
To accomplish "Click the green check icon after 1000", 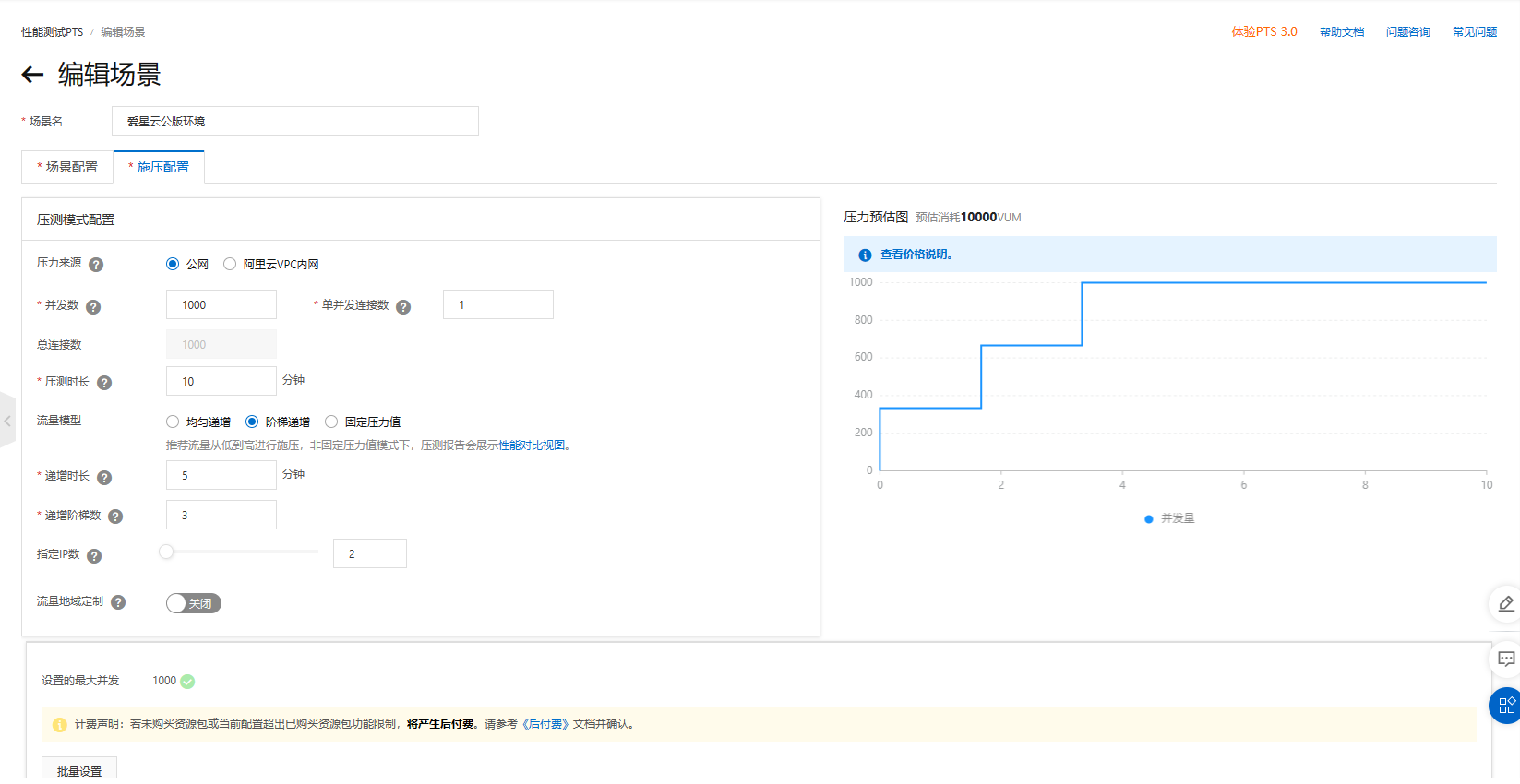I will click(187, 682).
